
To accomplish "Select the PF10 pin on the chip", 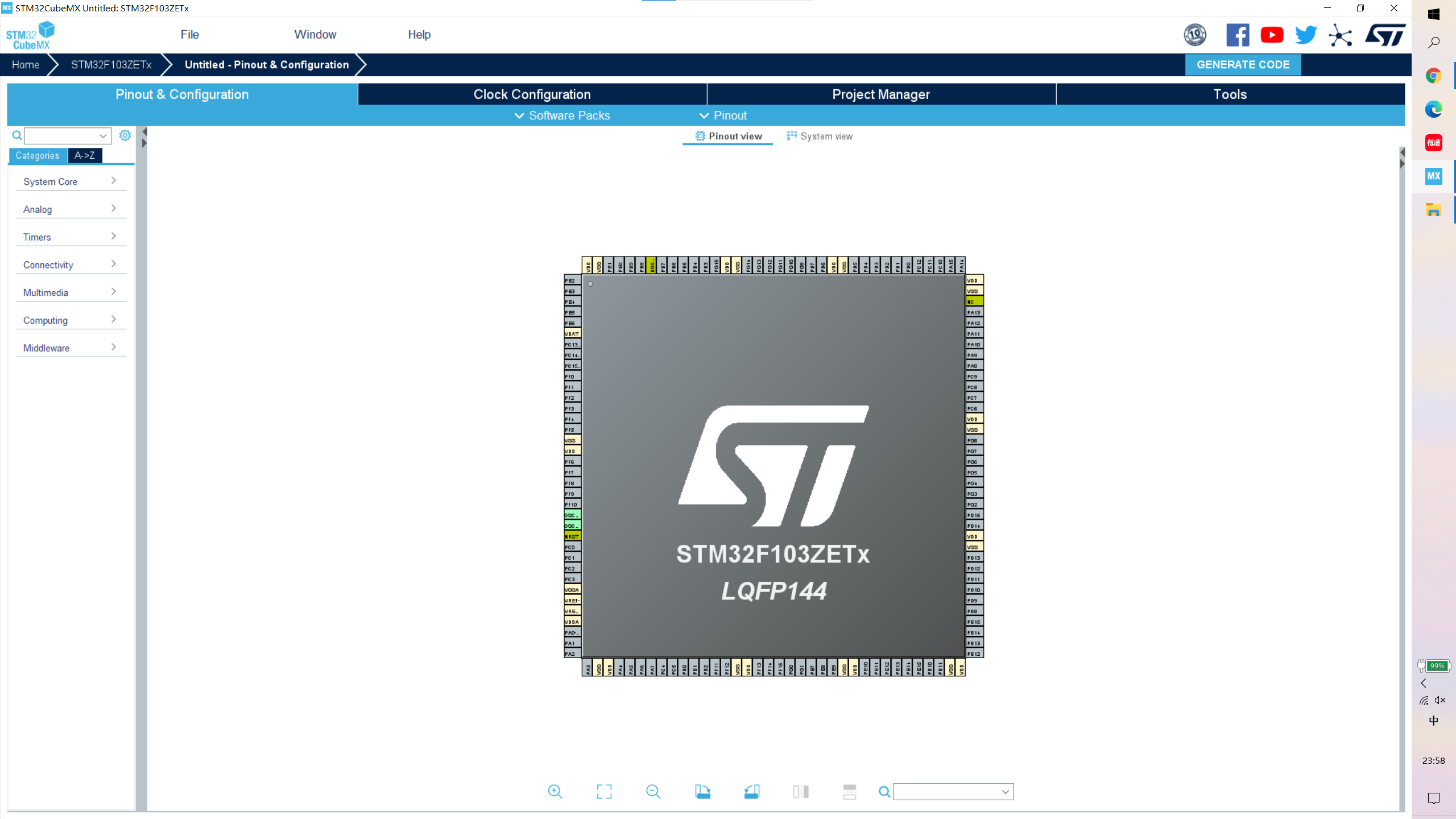I will 572,504.
